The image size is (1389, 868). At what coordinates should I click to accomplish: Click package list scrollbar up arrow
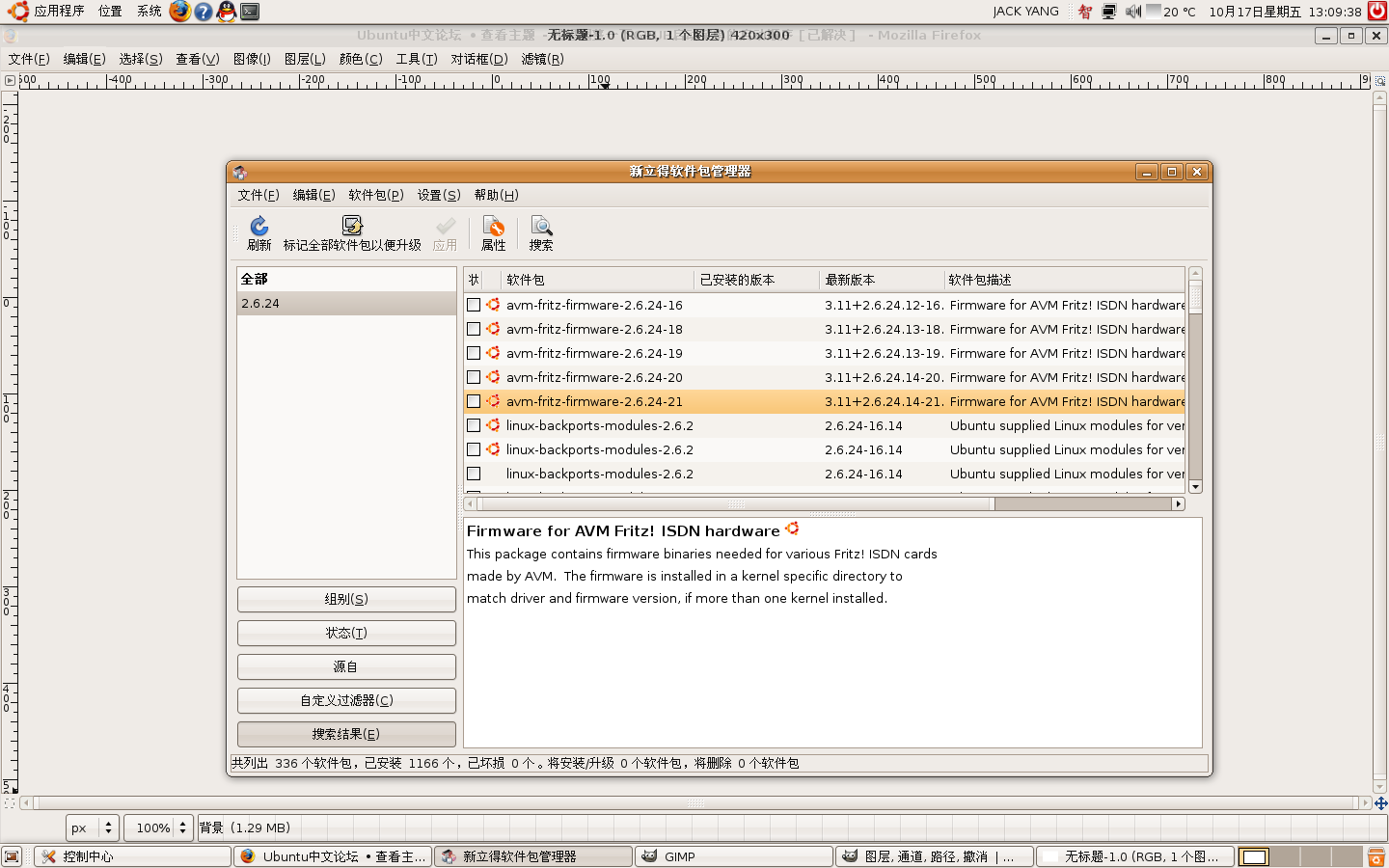point(1196,274)
